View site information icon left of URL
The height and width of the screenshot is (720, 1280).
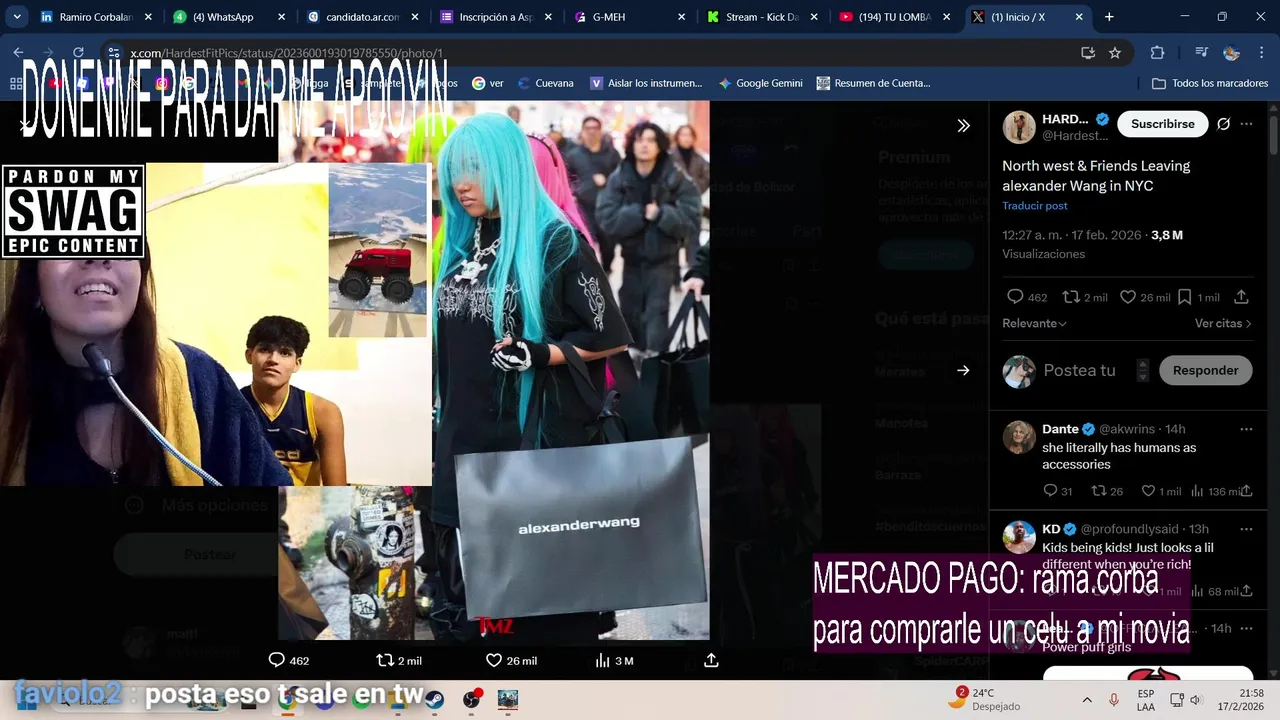pos(114,53)
